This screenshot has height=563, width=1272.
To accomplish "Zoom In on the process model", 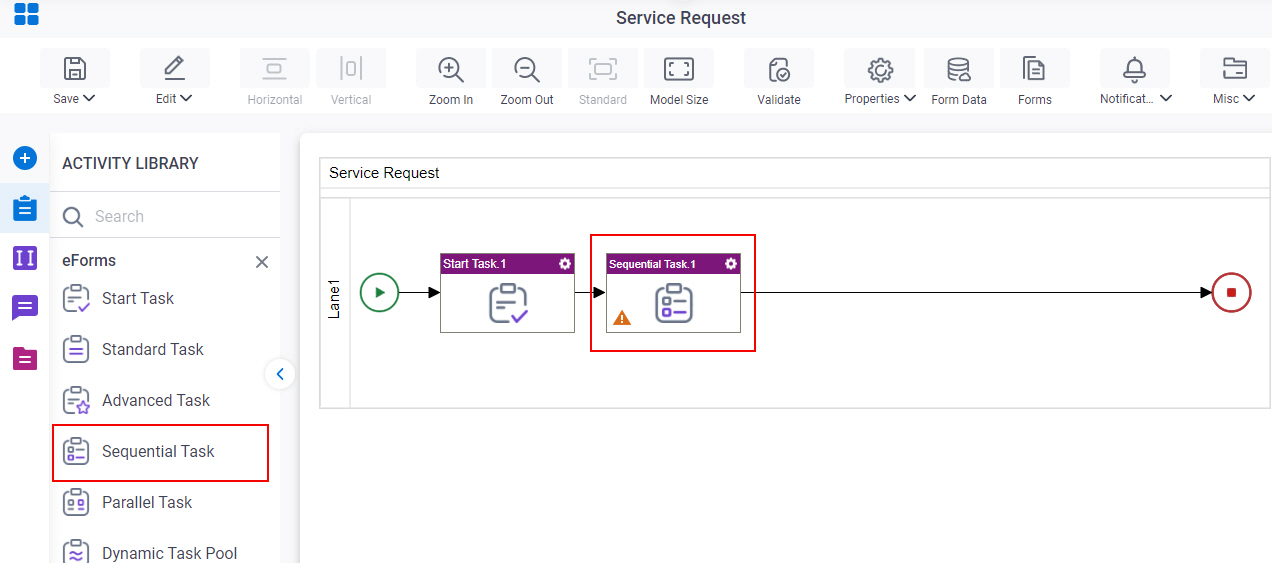I will tap(451, 69).
